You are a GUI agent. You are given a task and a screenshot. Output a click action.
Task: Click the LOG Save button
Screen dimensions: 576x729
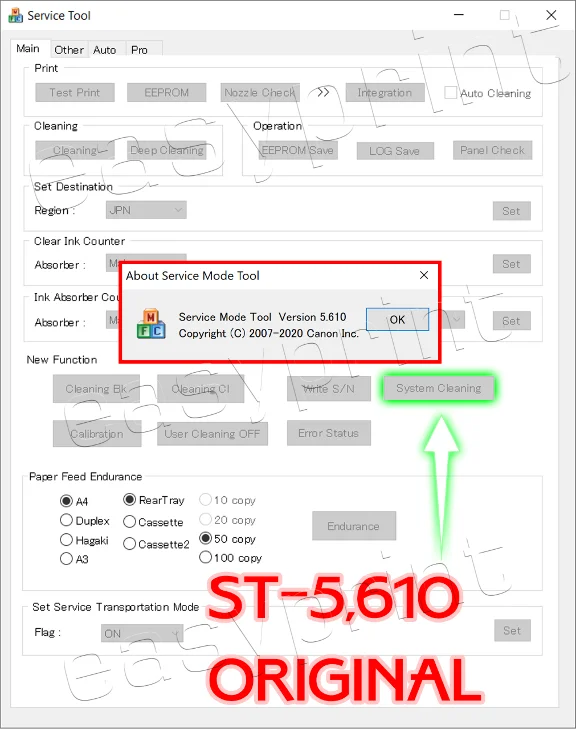click(395, 151)
